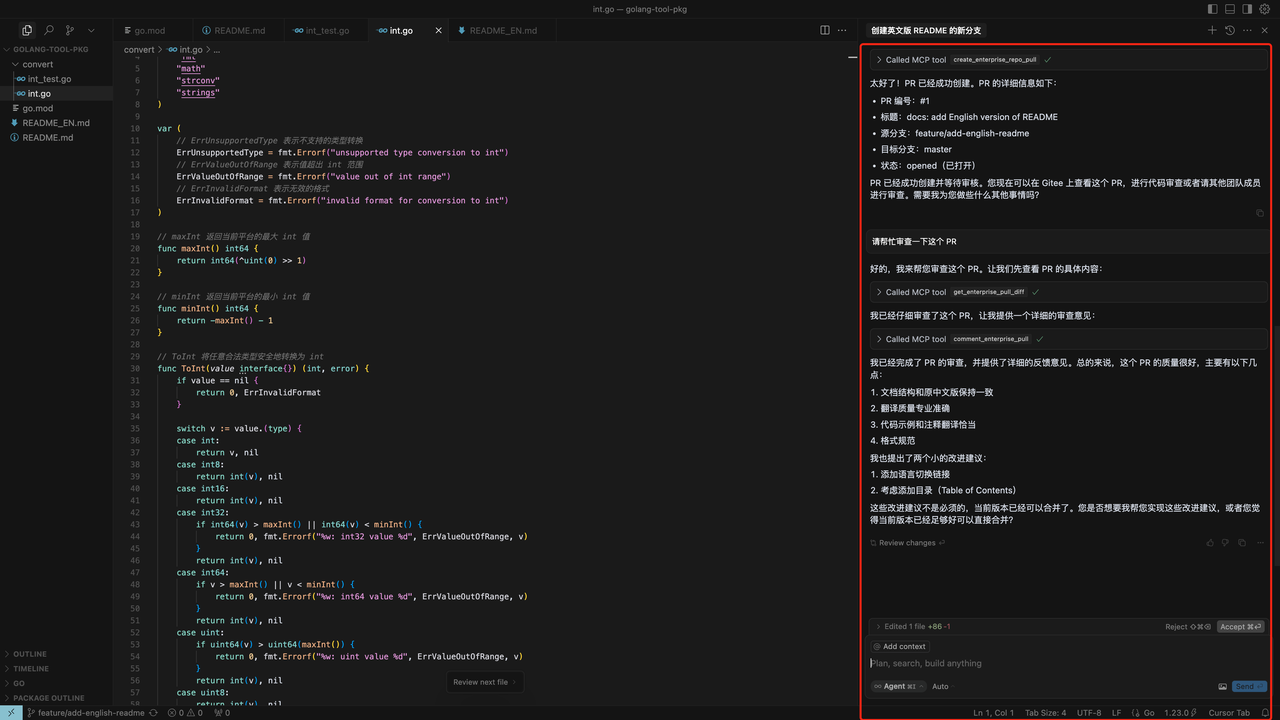Close the chat panel
1280x720 pixels.
[1265, 31]
